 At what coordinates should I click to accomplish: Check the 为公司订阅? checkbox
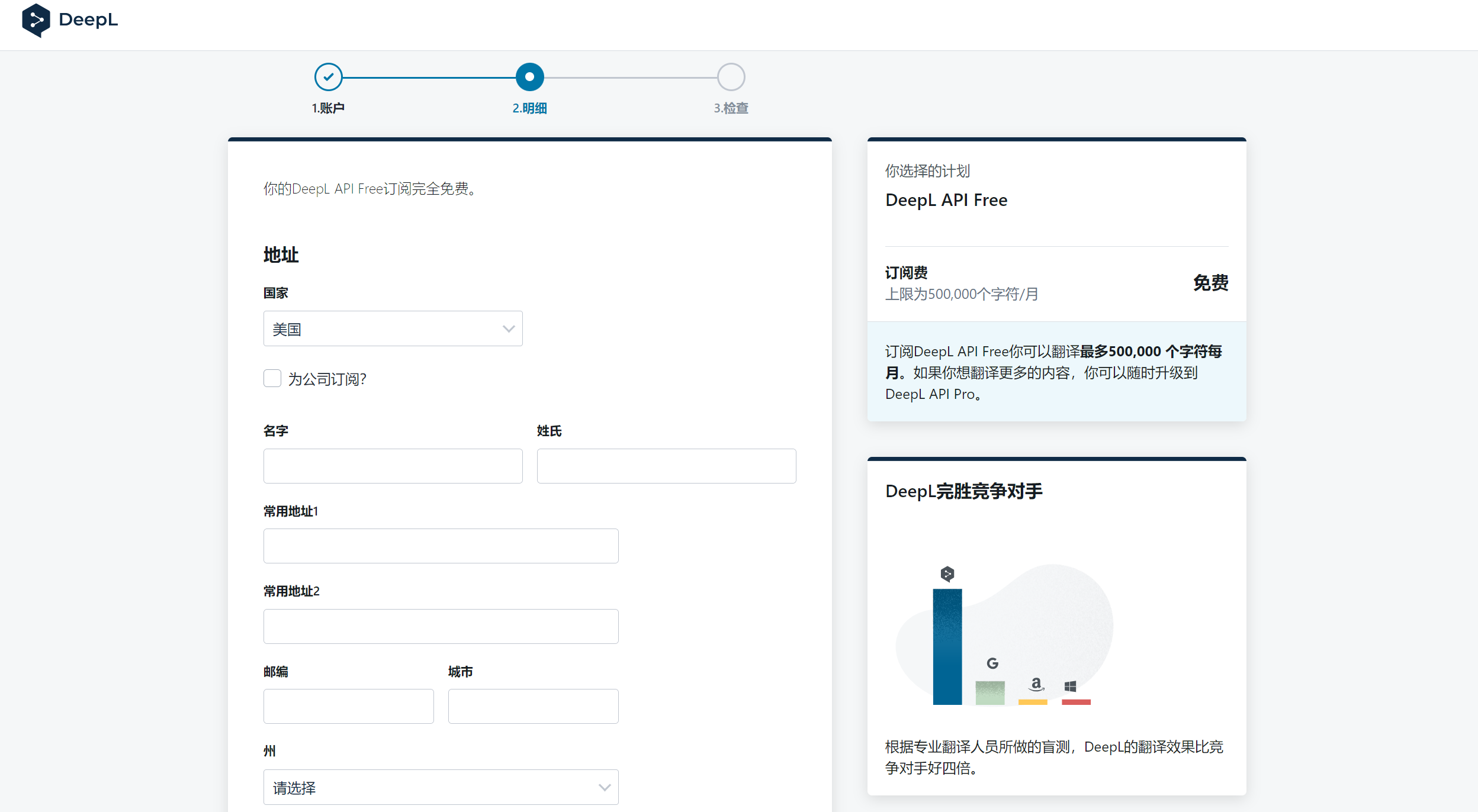[x=272, y=378]
